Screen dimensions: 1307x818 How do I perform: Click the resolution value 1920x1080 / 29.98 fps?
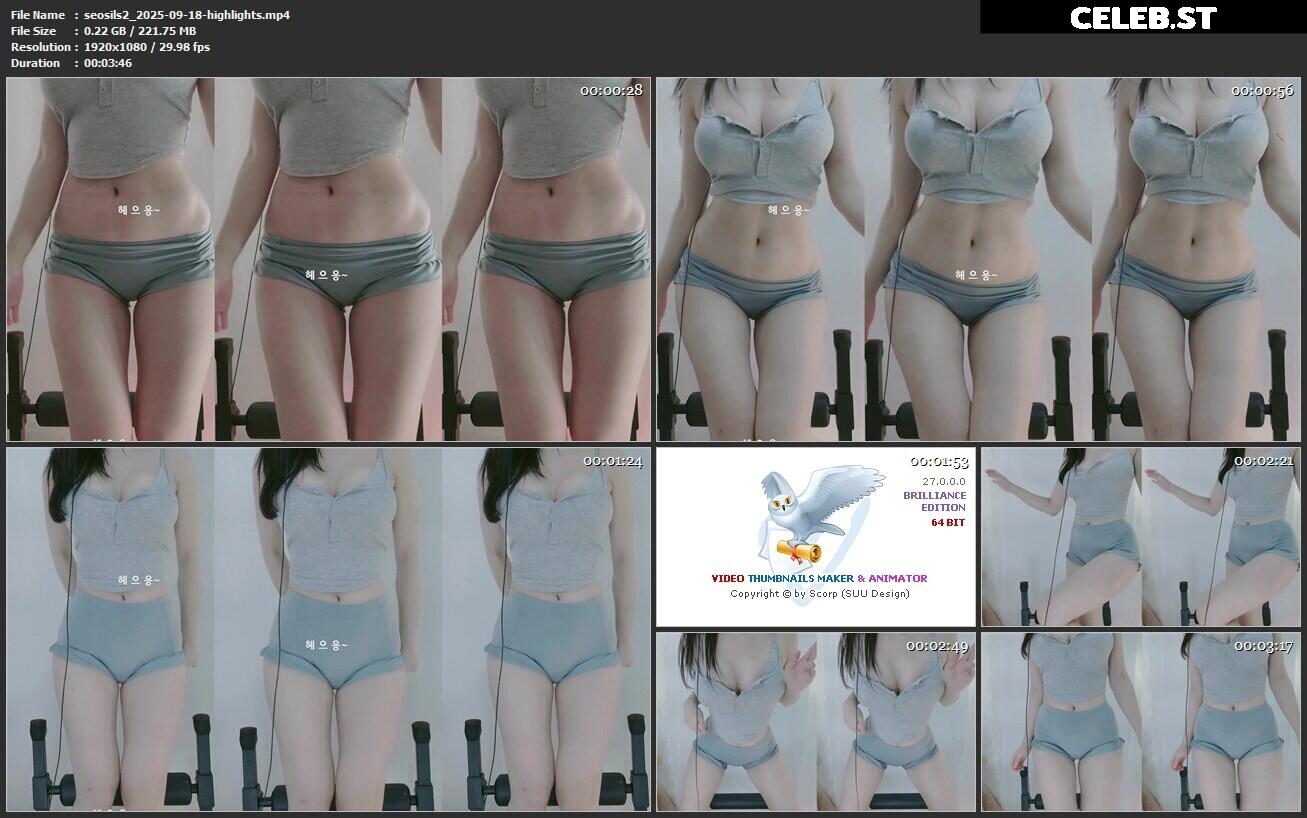coord(147,47)
